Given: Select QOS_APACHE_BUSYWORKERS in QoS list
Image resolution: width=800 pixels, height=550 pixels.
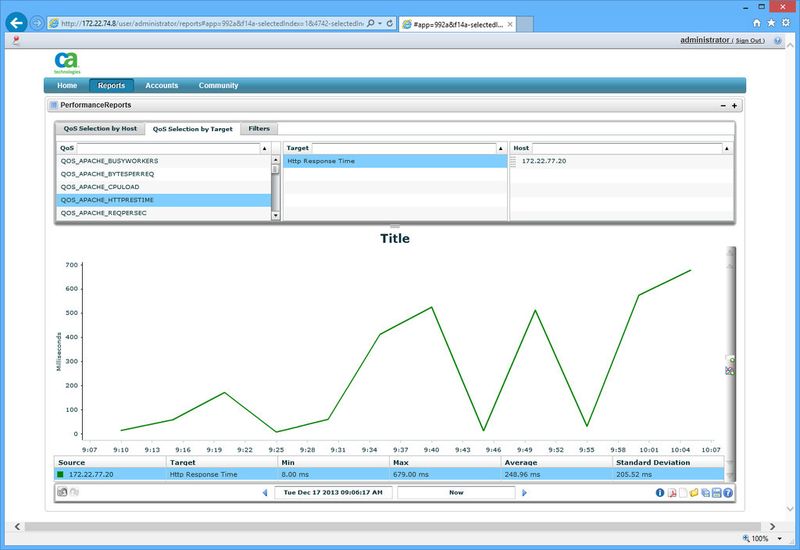Looking at the screenshot, I should pos(164,161).
